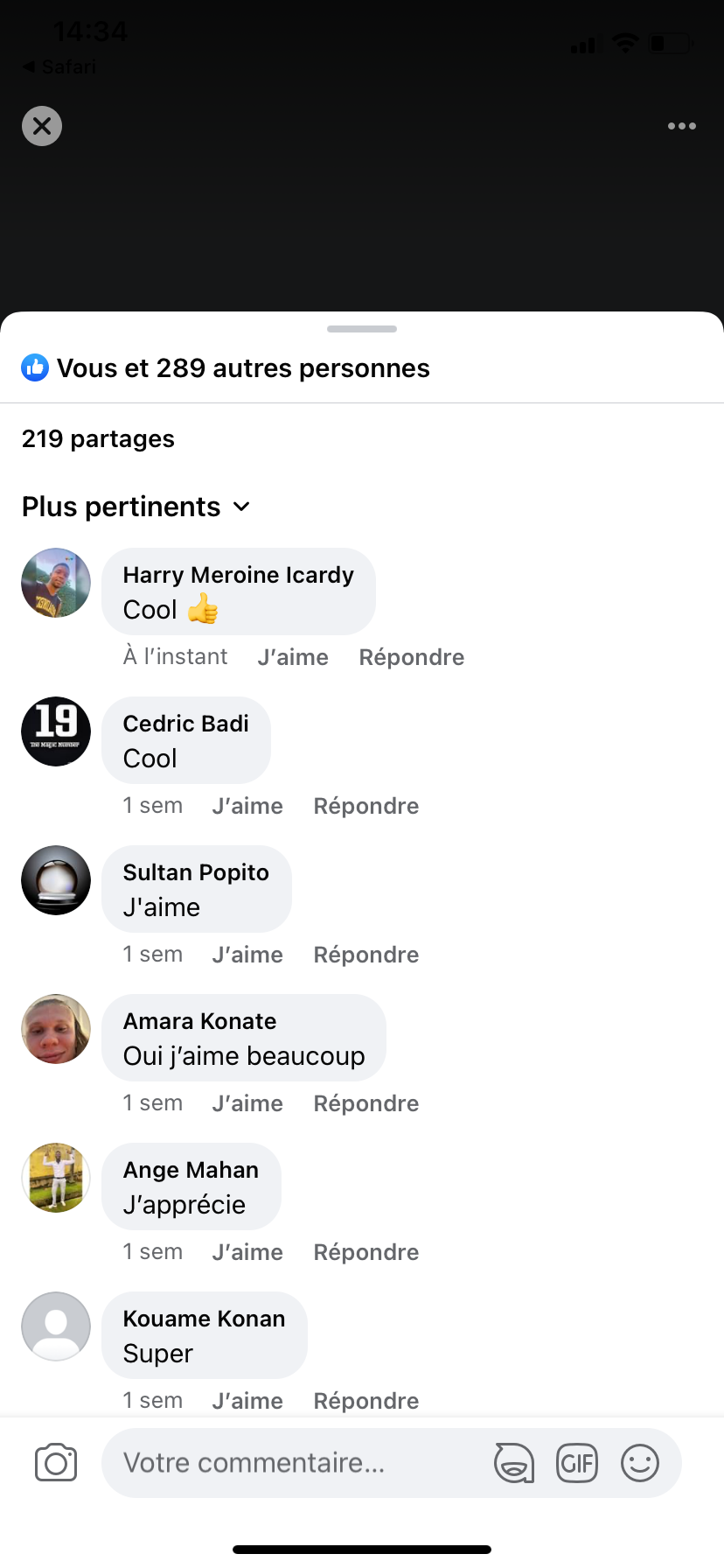
Task: Toggle J'aime on Amara Konate's comment
Action: (x=247, y=1103)
